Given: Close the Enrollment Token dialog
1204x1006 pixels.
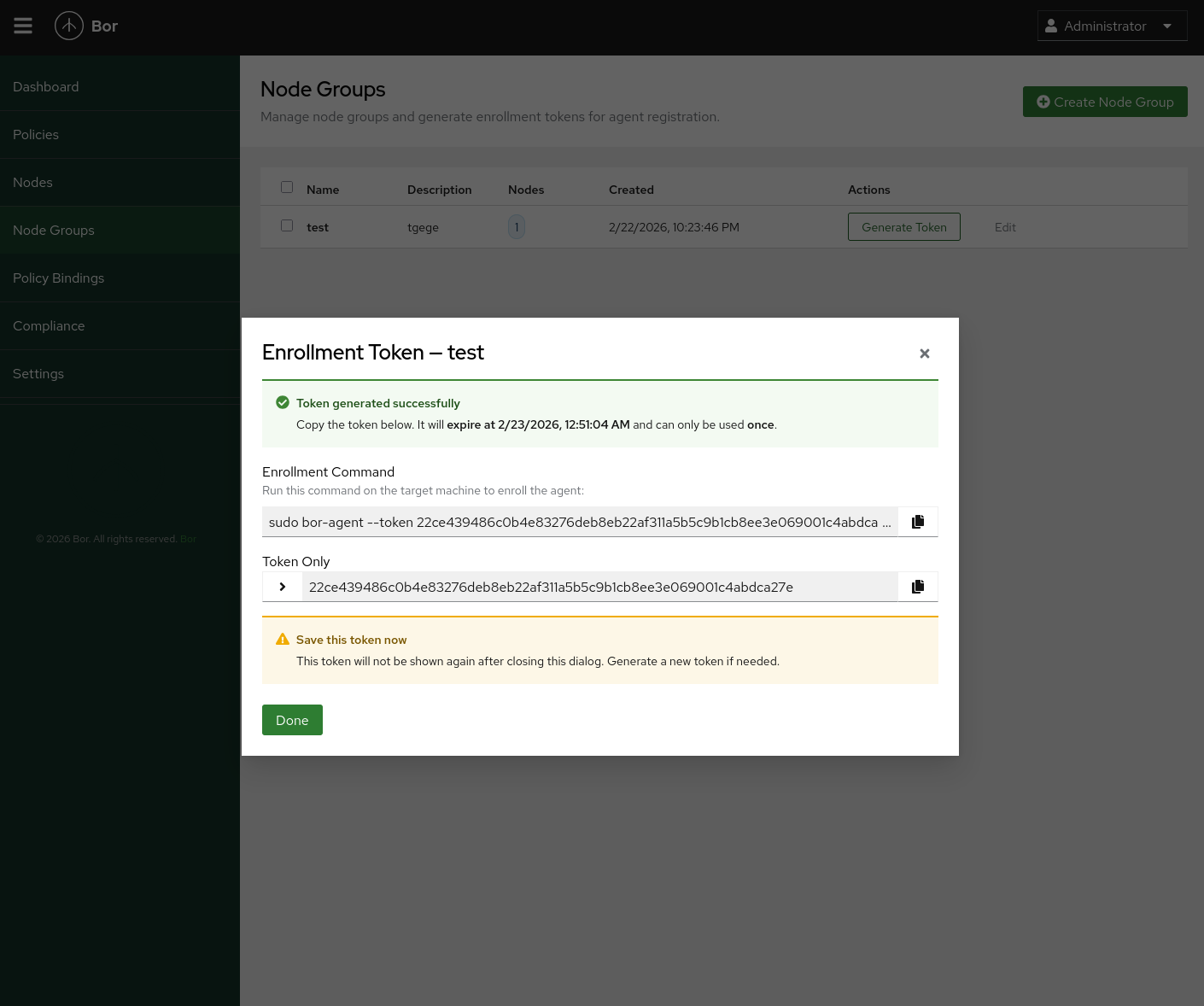Looking at the screenshot, I should 925,353.
